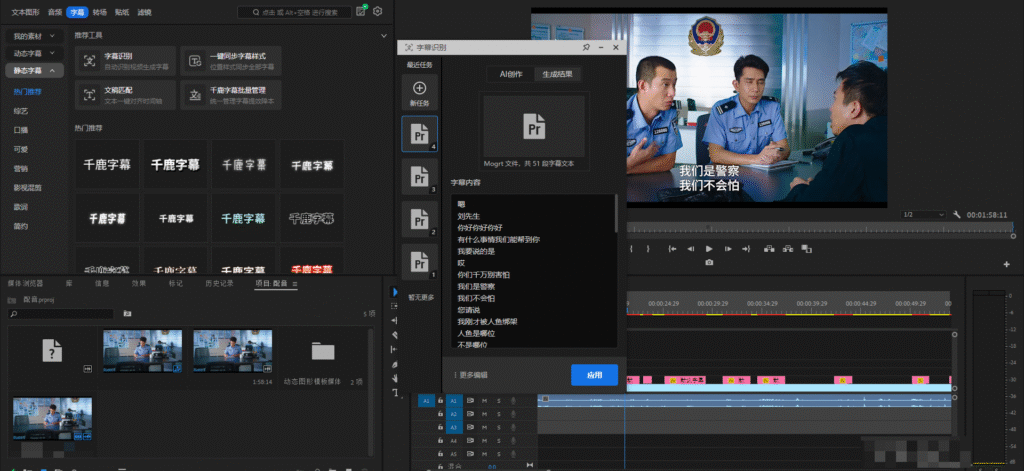This screenshot has height=471, width=1024.
Task: Pin the 字幕识别 dialog window
Action: pos(585,47)
